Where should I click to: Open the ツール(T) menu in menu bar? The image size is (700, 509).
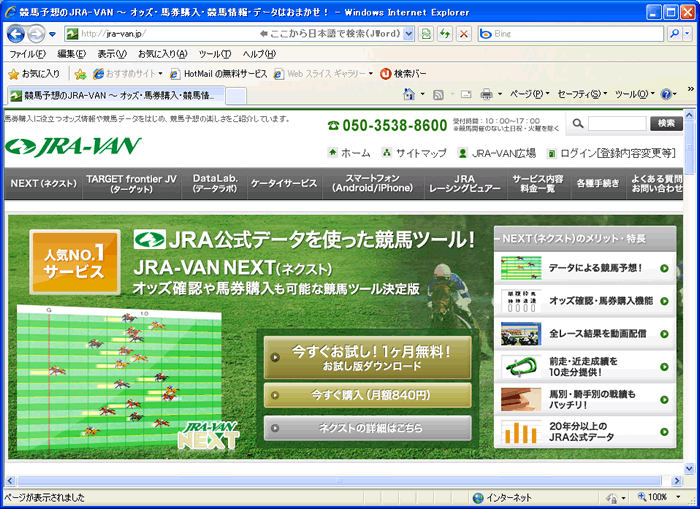(x=215, y=54)
